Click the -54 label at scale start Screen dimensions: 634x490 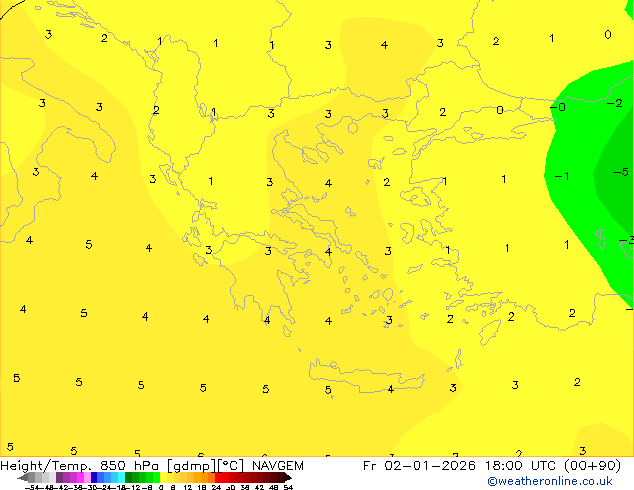[x=34, y=487]
